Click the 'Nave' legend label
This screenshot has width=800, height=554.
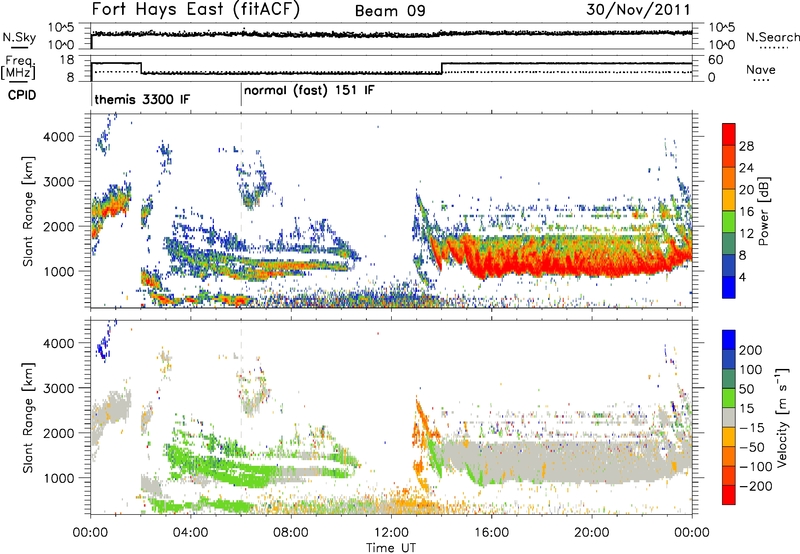761,69
